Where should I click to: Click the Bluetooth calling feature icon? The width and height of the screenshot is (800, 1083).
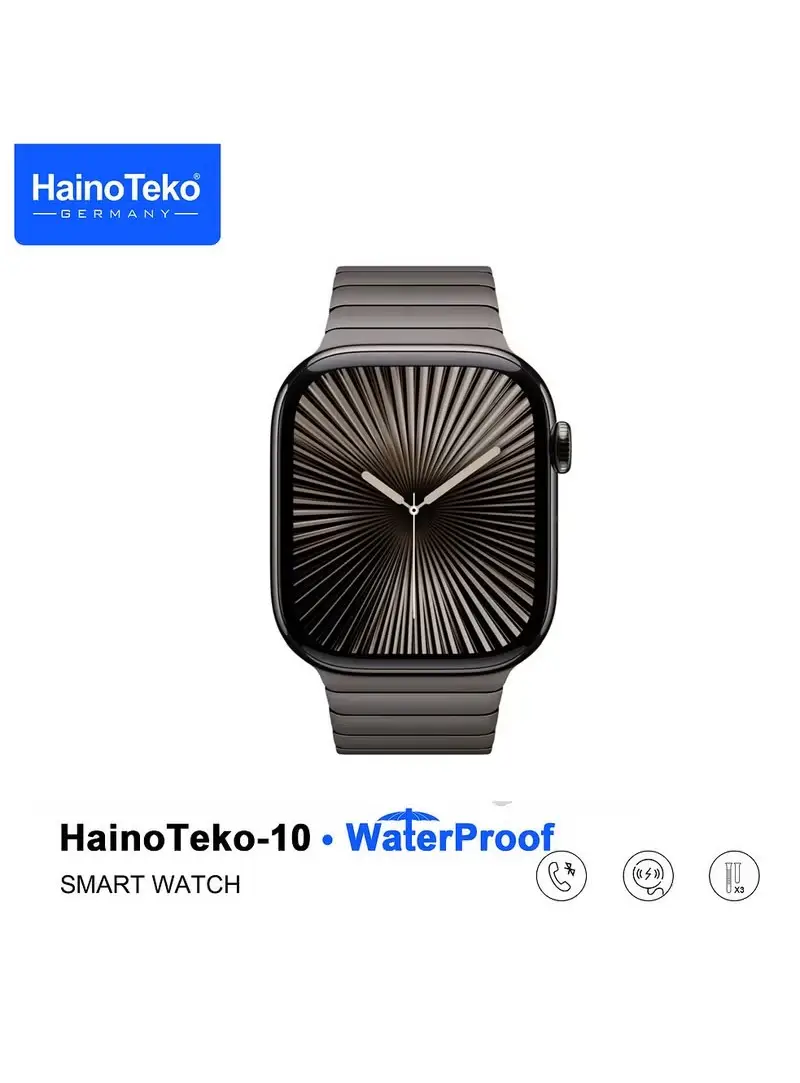pos(561,875)
